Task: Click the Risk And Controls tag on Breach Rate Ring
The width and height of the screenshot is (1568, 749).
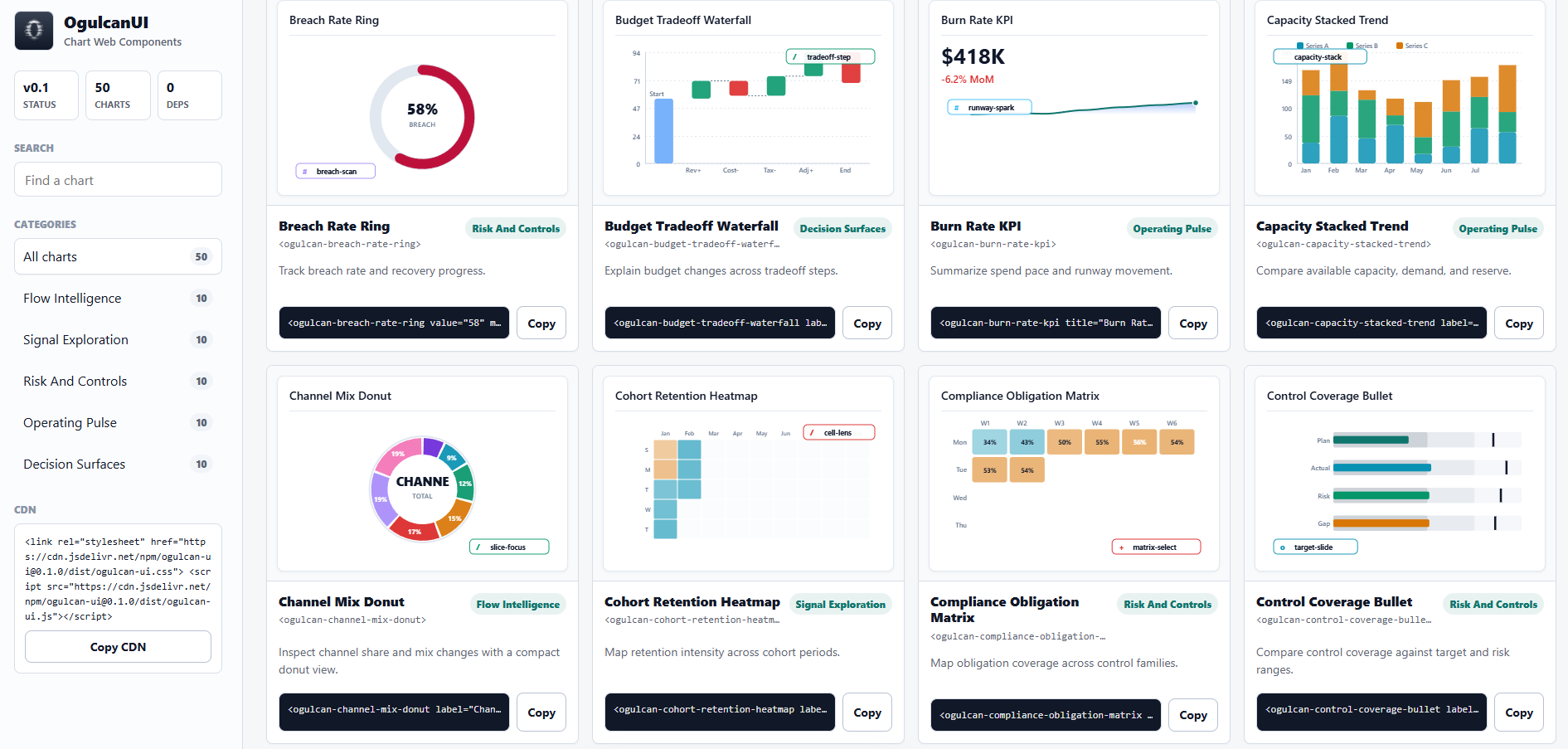Action: (516, 228)
